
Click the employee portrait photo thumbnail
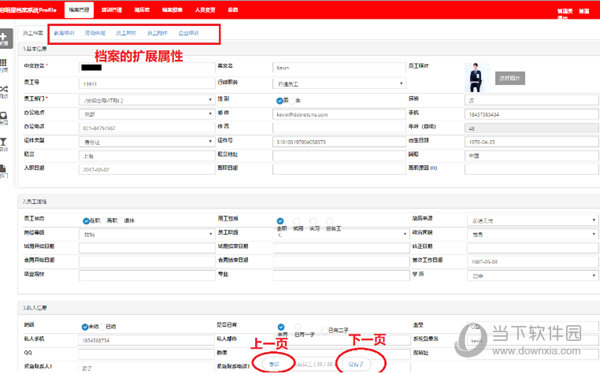[x=476, y=78]
